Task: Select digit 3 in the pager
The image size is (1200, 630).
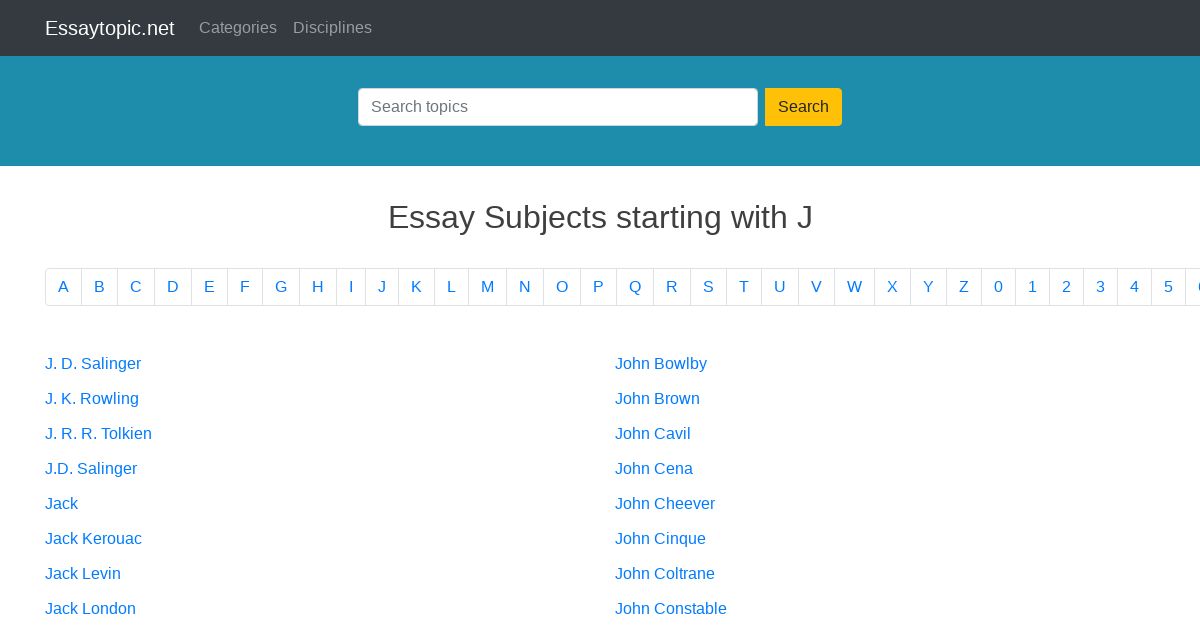Action: (1100, 287)
